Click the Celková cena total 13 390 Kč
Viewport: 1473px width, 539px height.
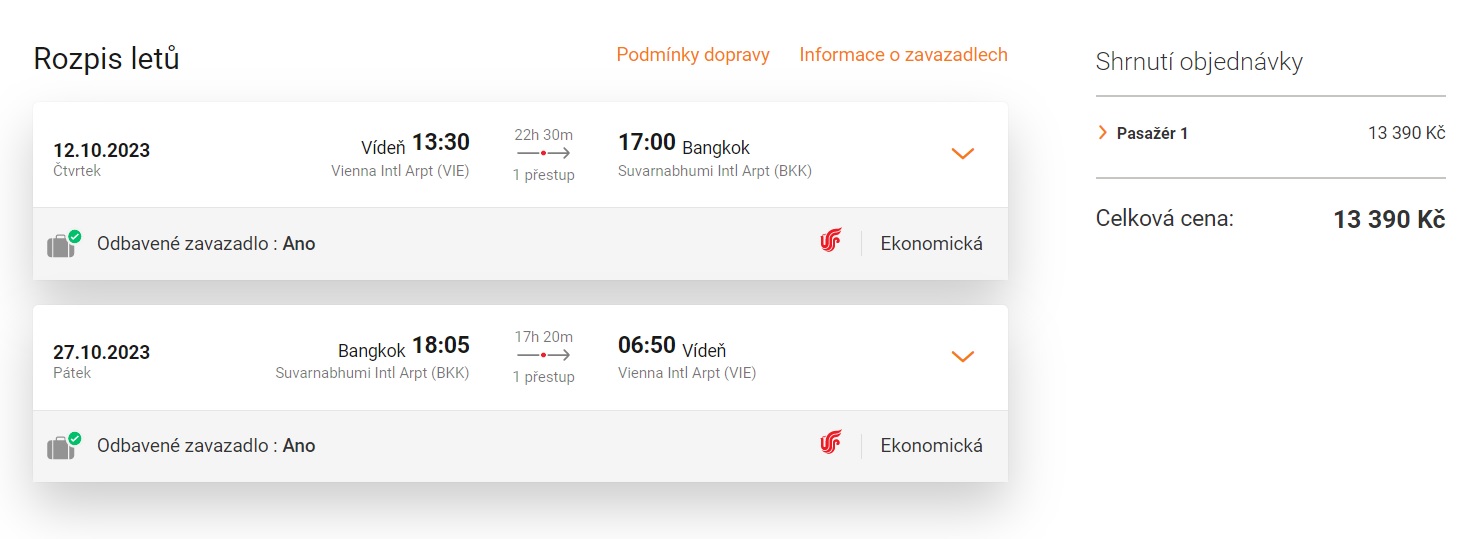[1388, 220]
